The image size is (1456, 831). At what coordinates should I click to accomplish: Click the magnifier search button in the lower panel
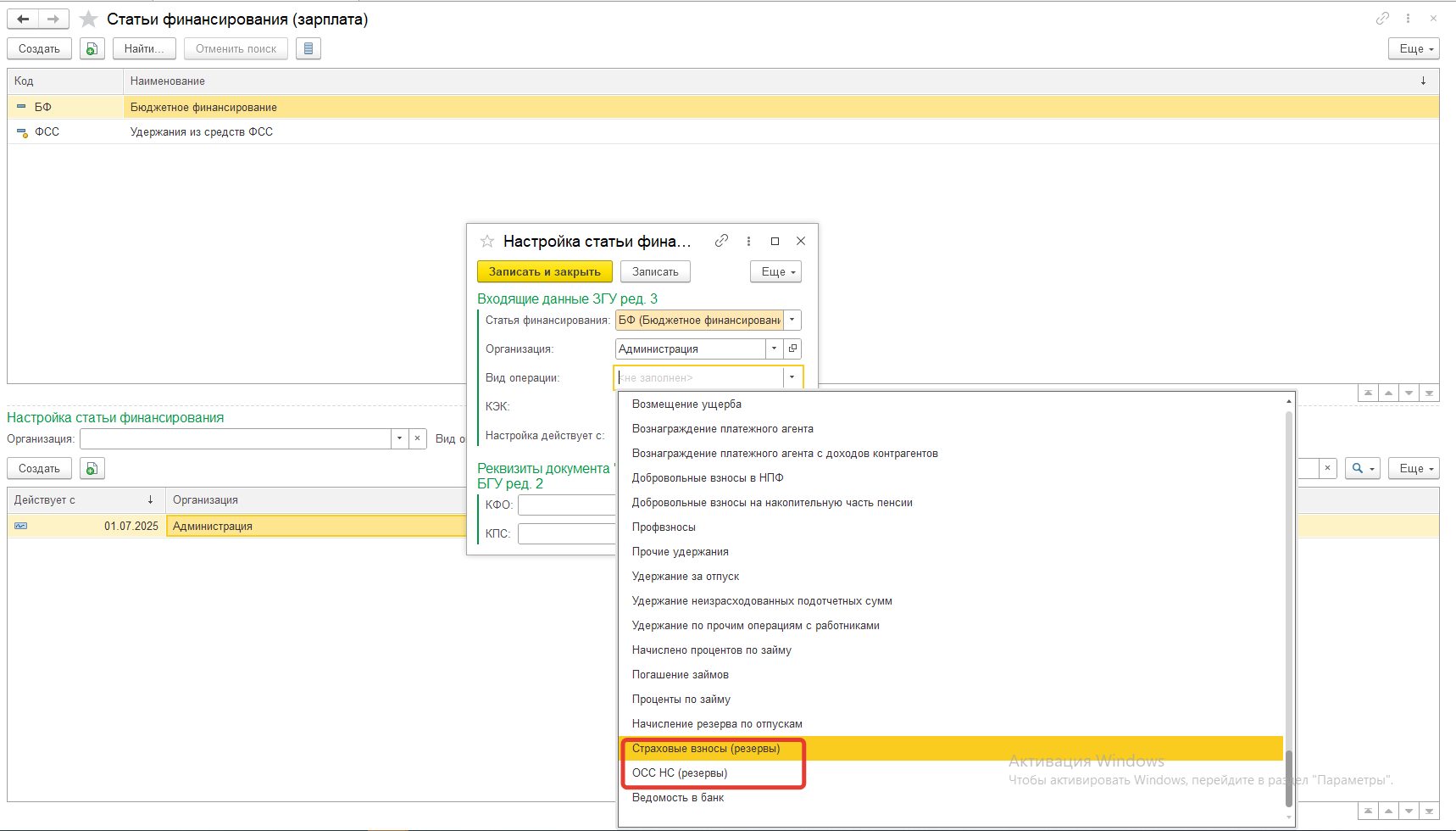click(x=1362, y=468)
